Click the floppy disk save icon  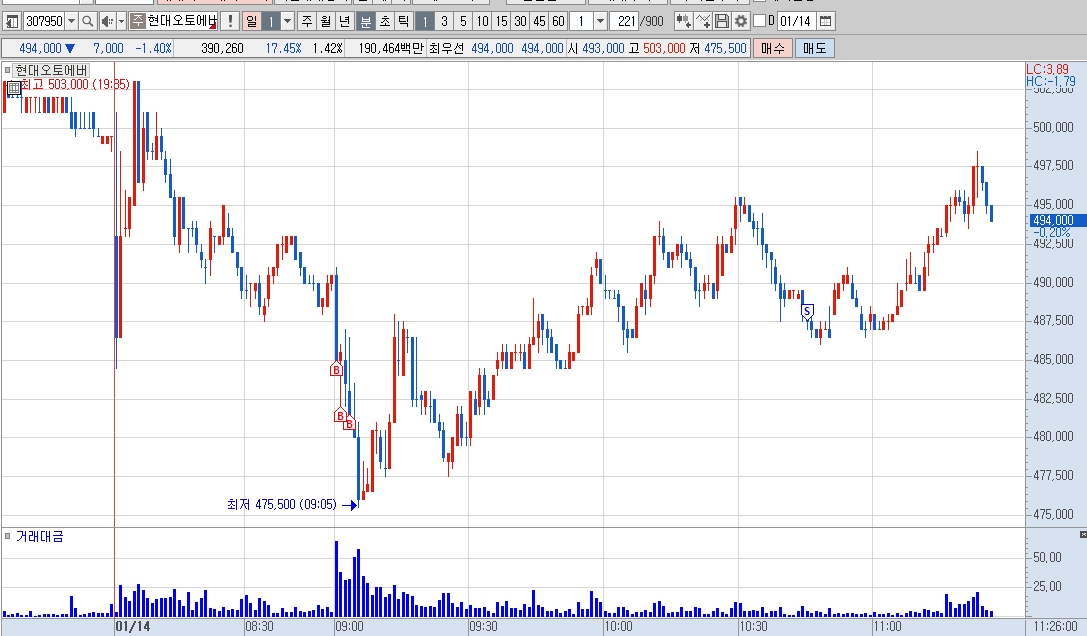point(722,22)
